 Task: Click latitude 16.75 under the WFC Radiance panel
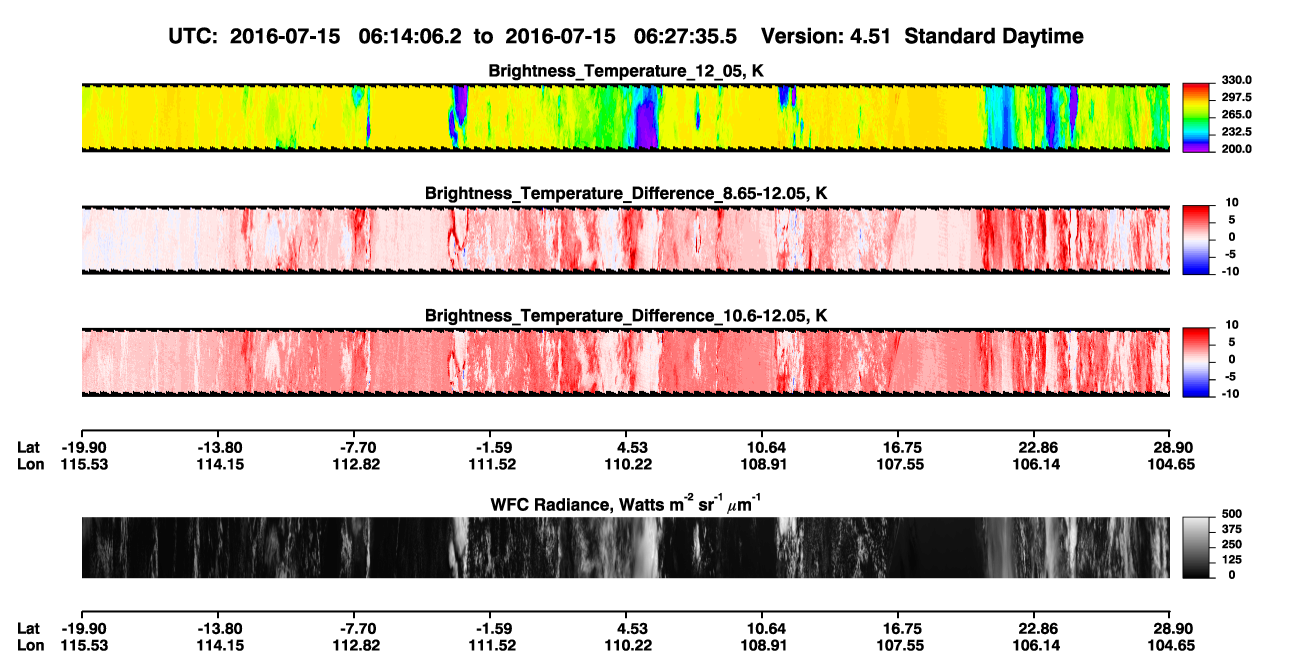[x=900, y=628]
